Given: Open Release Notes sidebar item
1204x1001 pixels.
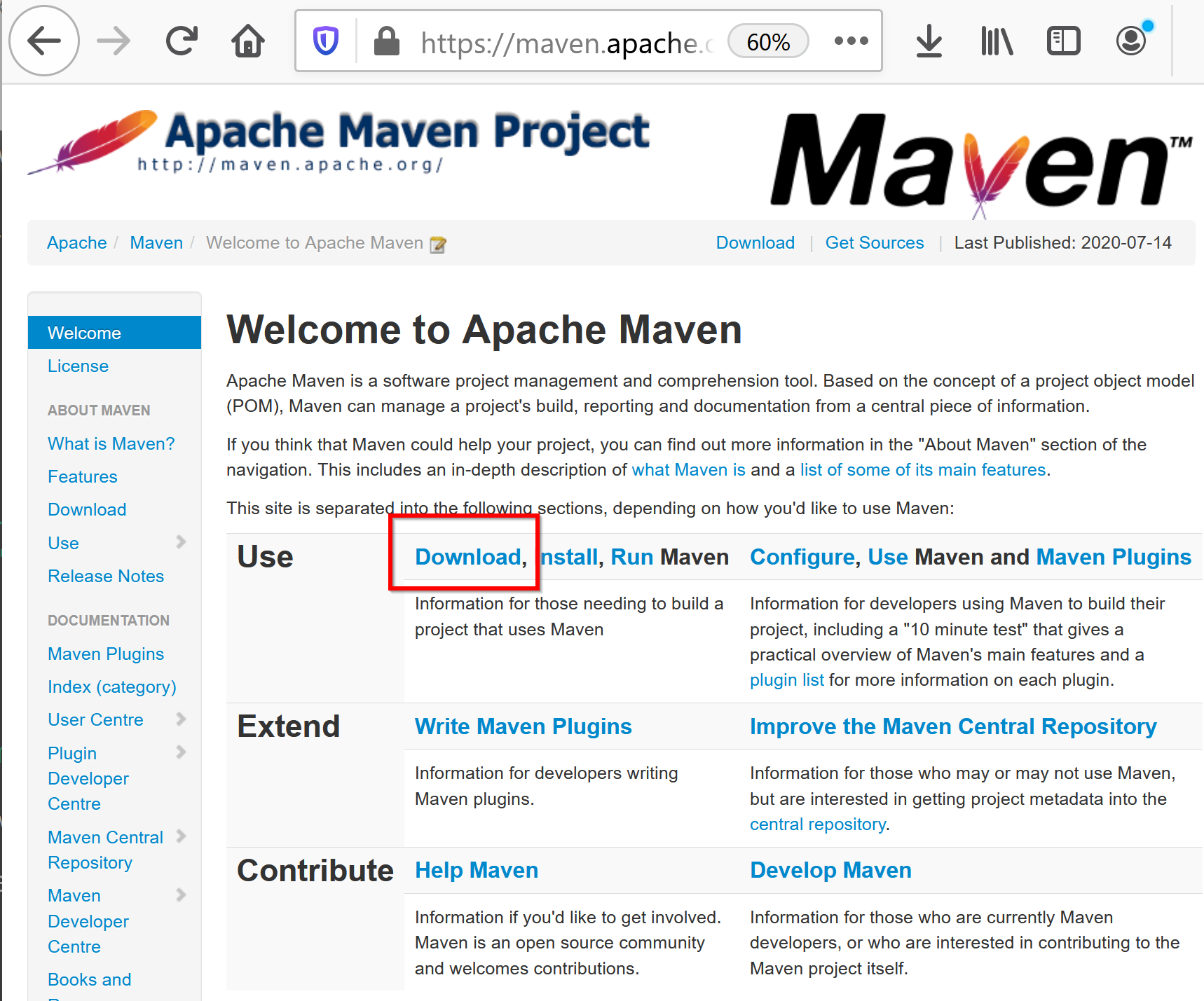Looking at the screenshot, I should pyautogui.click(x=105, y=576).
